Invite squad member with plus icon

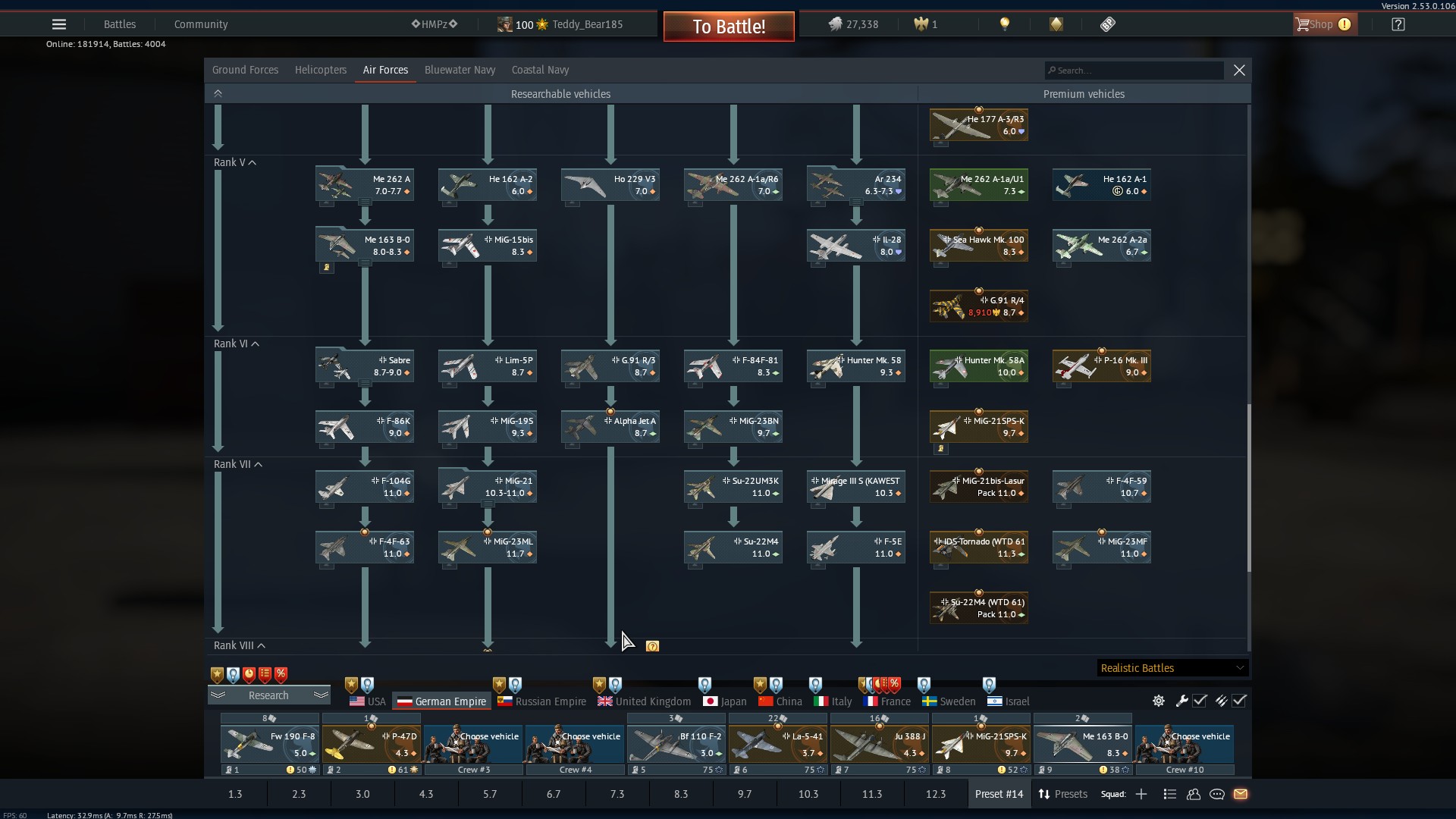pyautogui.click(x=1141, y=794)
